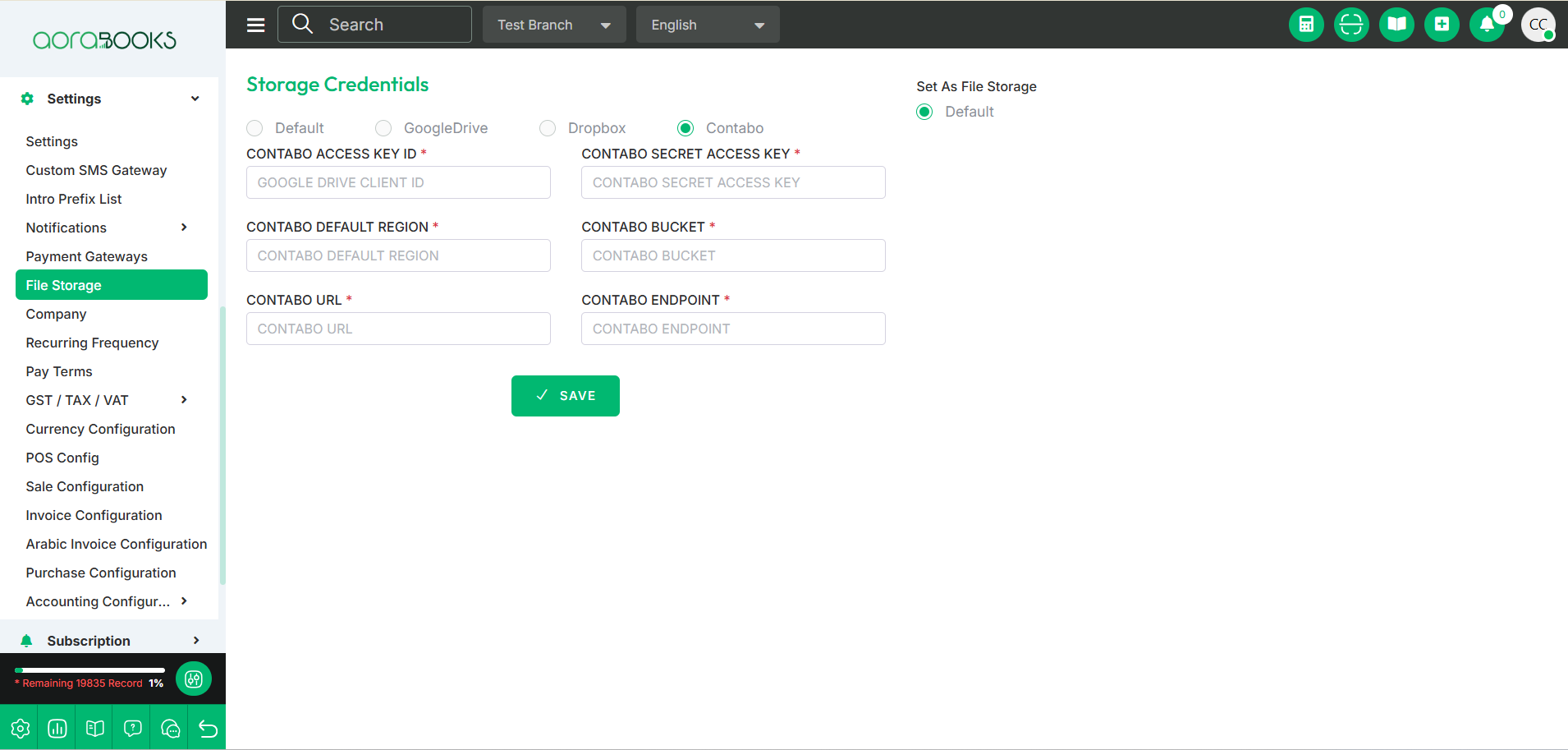Open the gear icon in bottom bar
This screenshot has height=750, width=1568.
tap(21, 728)
